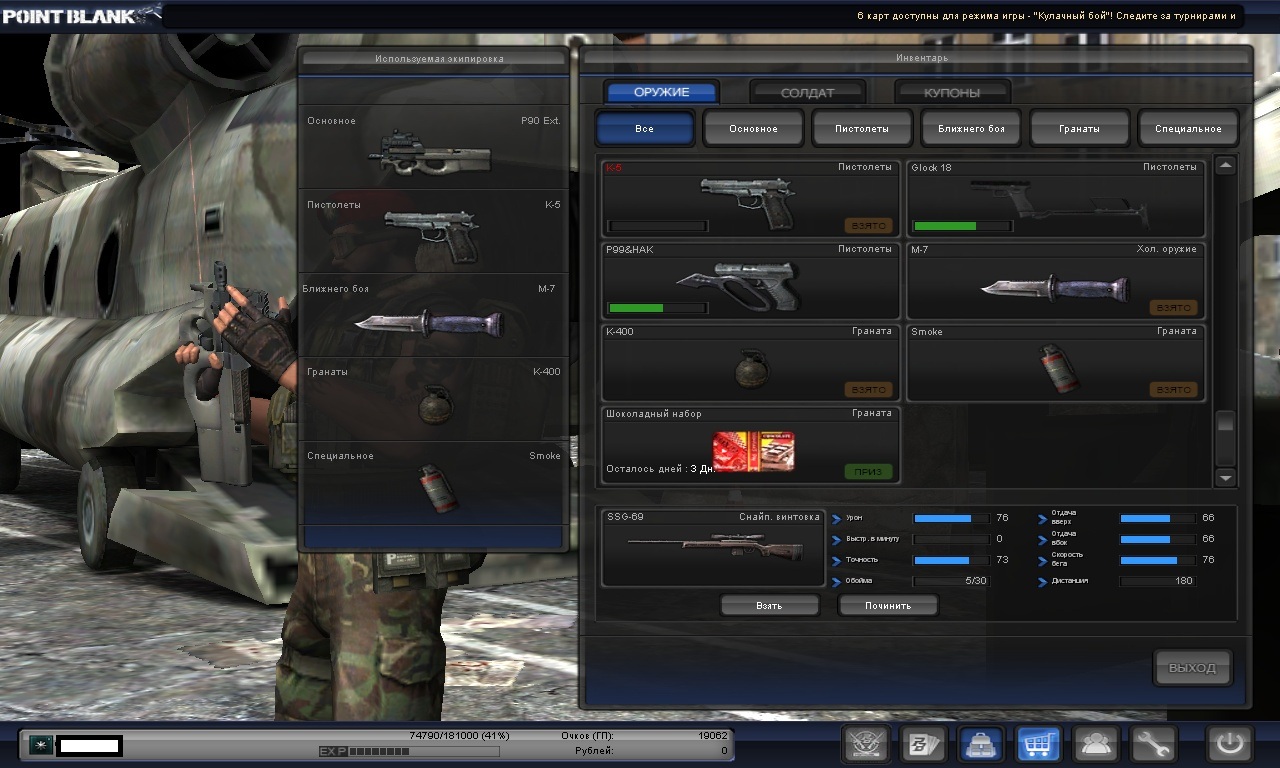Click the ВЗЯТО badge on the Smoke card
The image size is (1280, 768).
point(1173,389)
